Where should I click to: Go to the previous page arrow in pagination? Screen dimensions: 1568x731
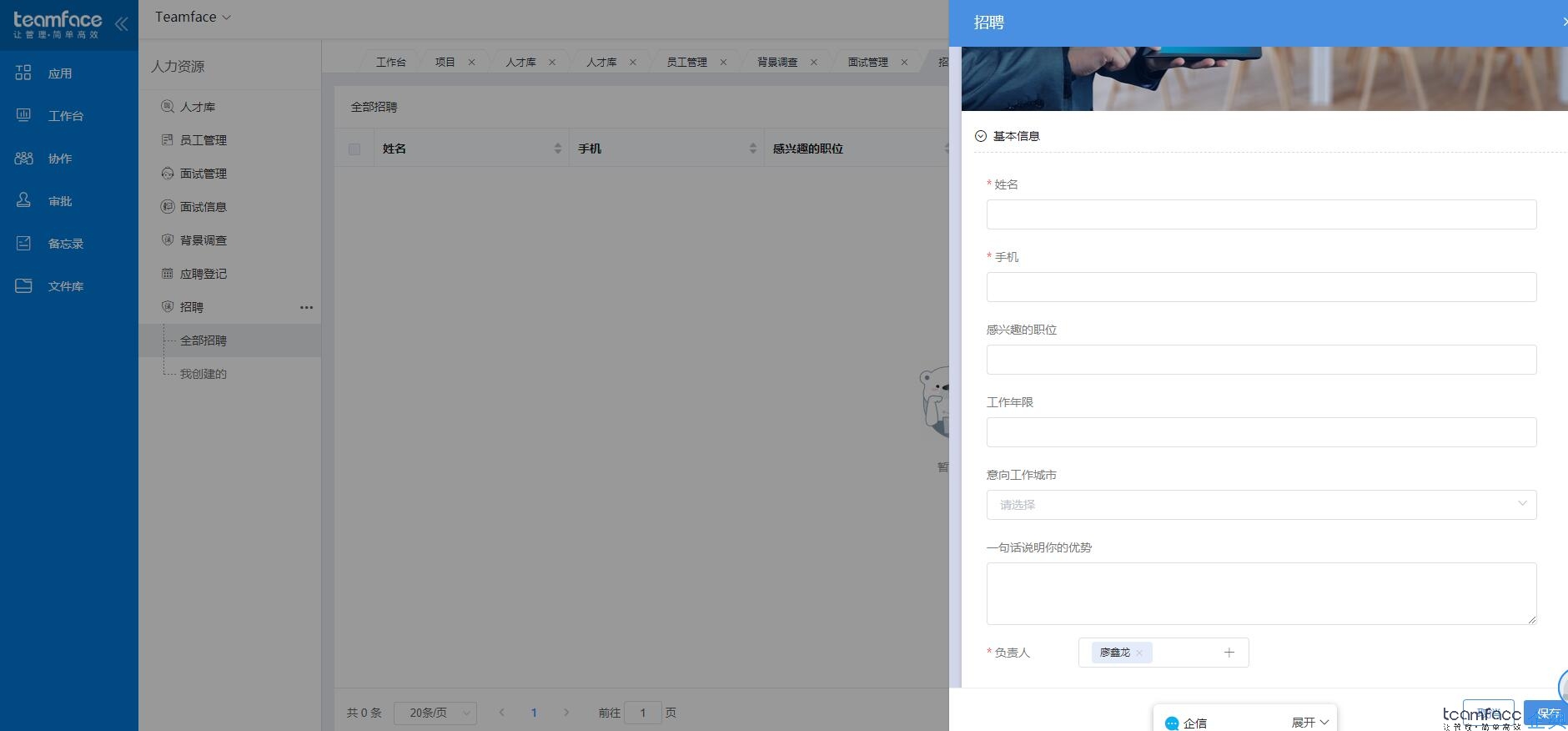[501, 713]
